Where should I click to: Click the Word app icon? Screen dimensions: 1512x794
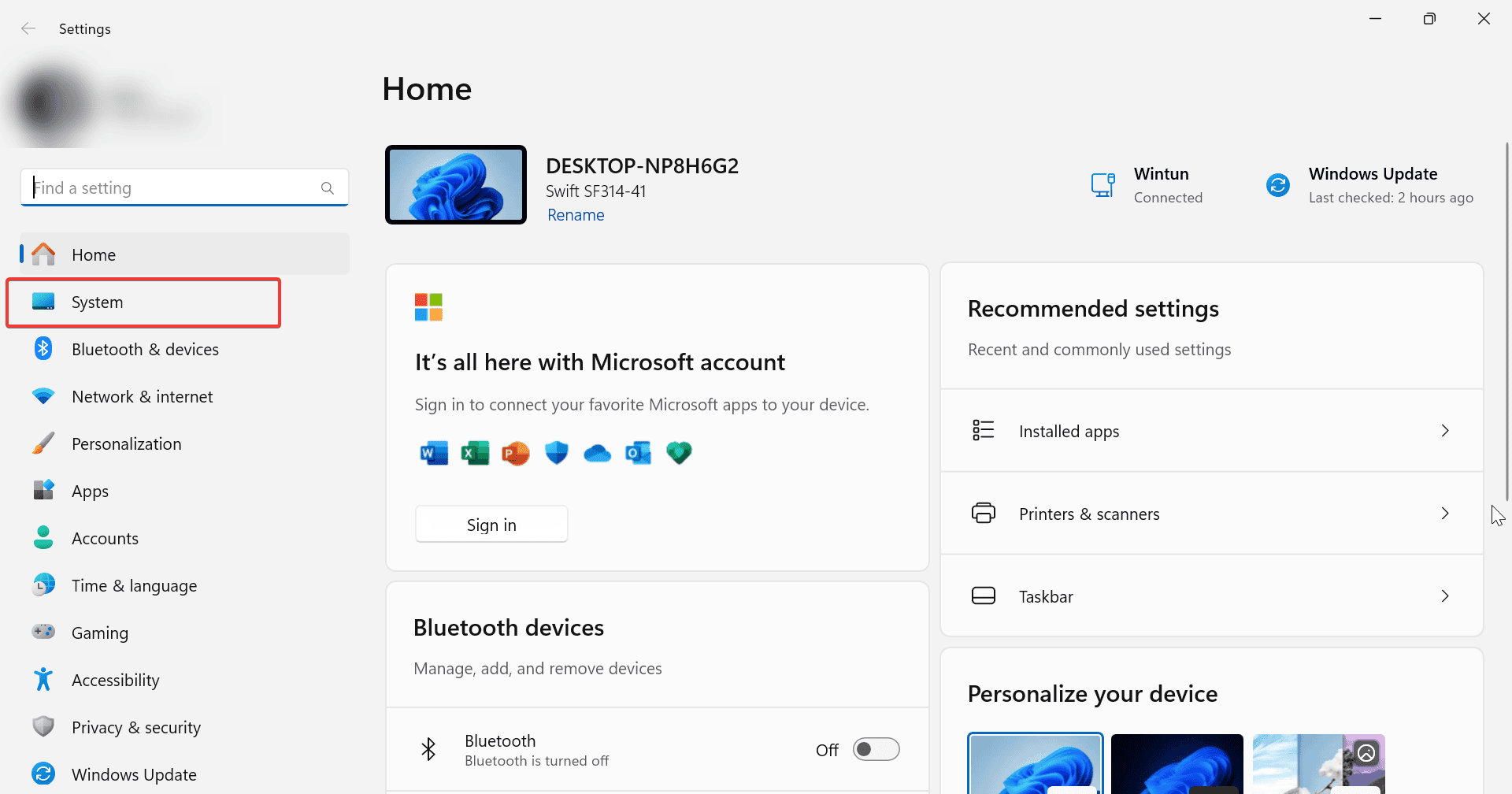coord(434,453)
